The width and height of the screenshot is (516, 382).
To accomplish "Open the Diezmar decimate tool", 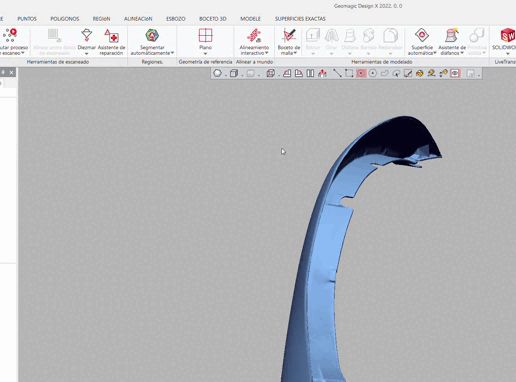I will [x=87, y=39].
